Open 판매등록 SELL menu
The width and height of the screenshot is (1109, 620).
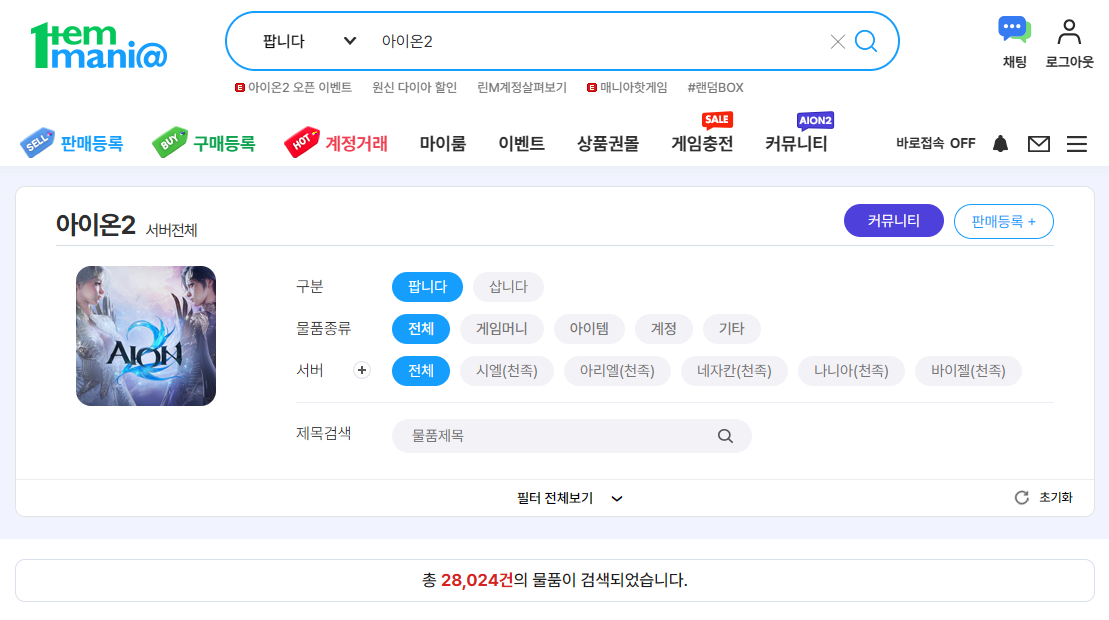[72, 144]
